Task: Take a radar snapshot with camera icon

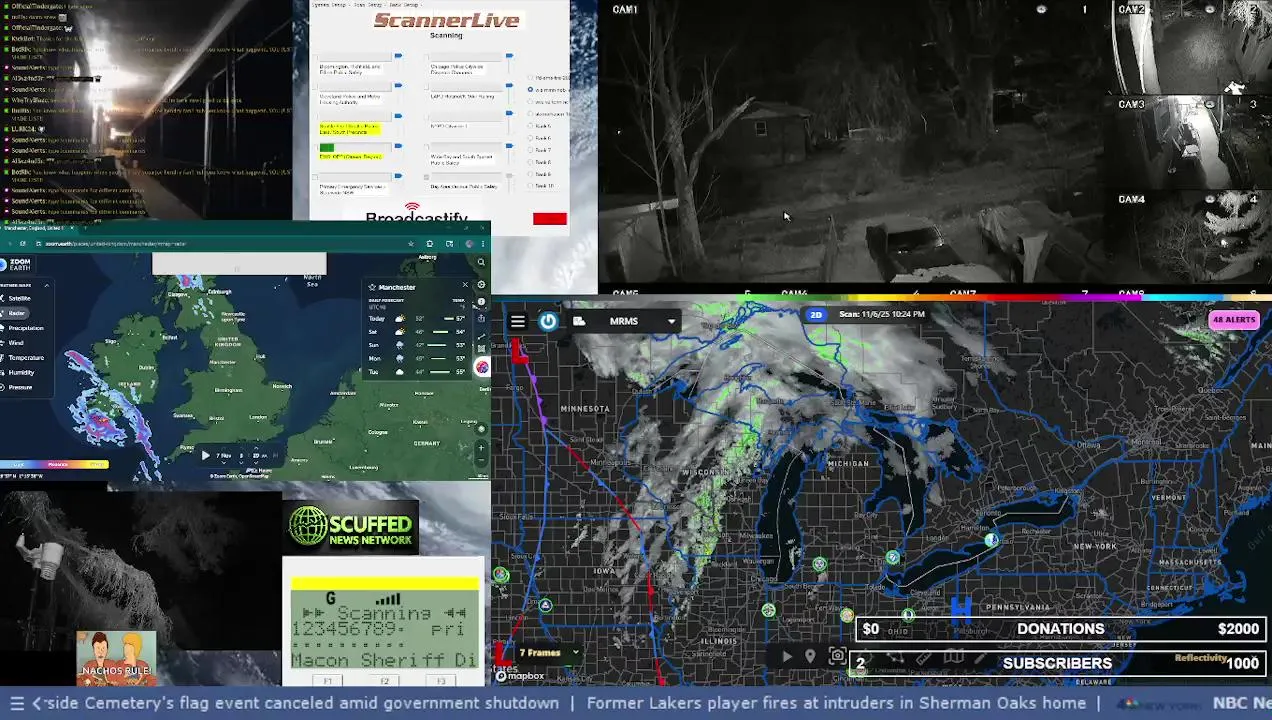Action: (x=837, y=656)
